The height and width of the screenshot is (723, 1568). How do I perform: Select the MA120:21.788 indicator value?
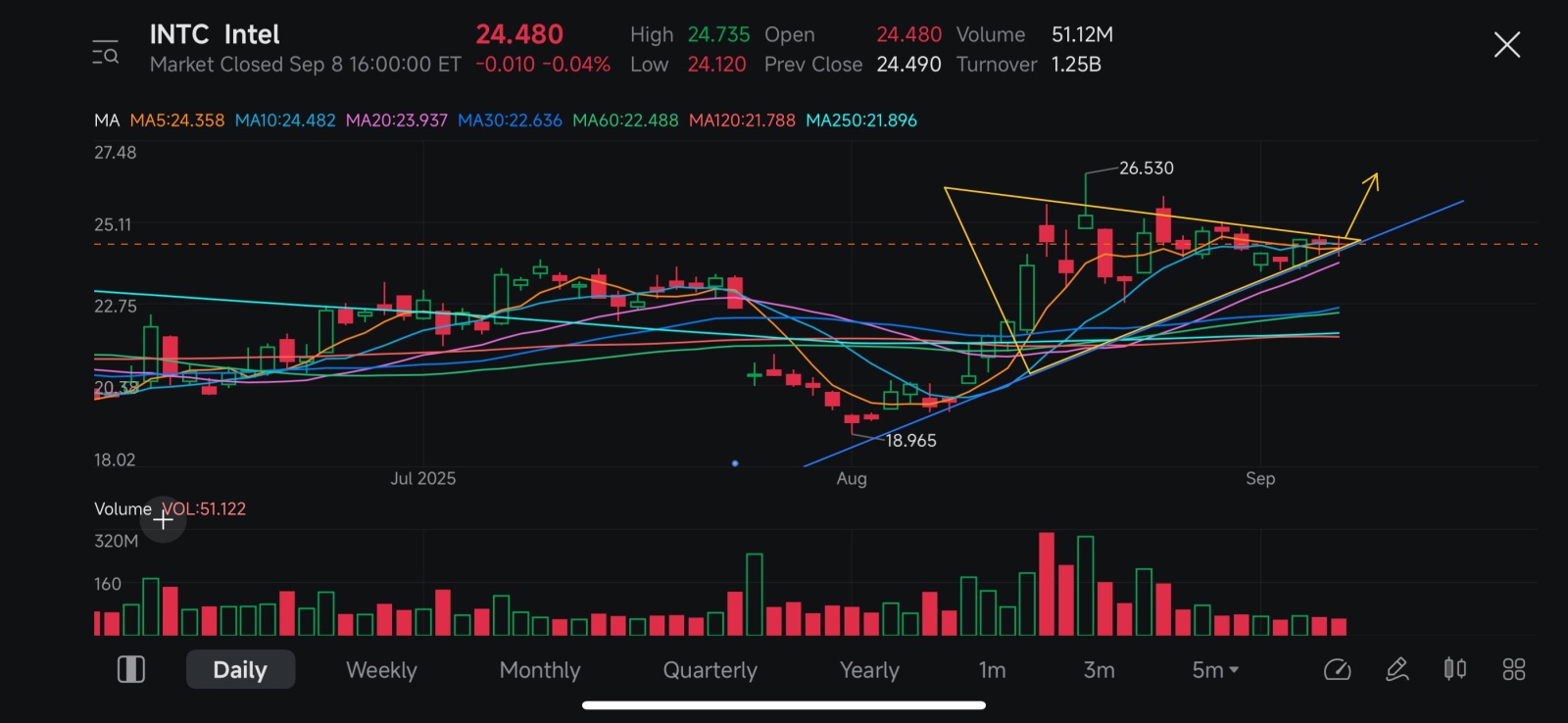[742, 120]
